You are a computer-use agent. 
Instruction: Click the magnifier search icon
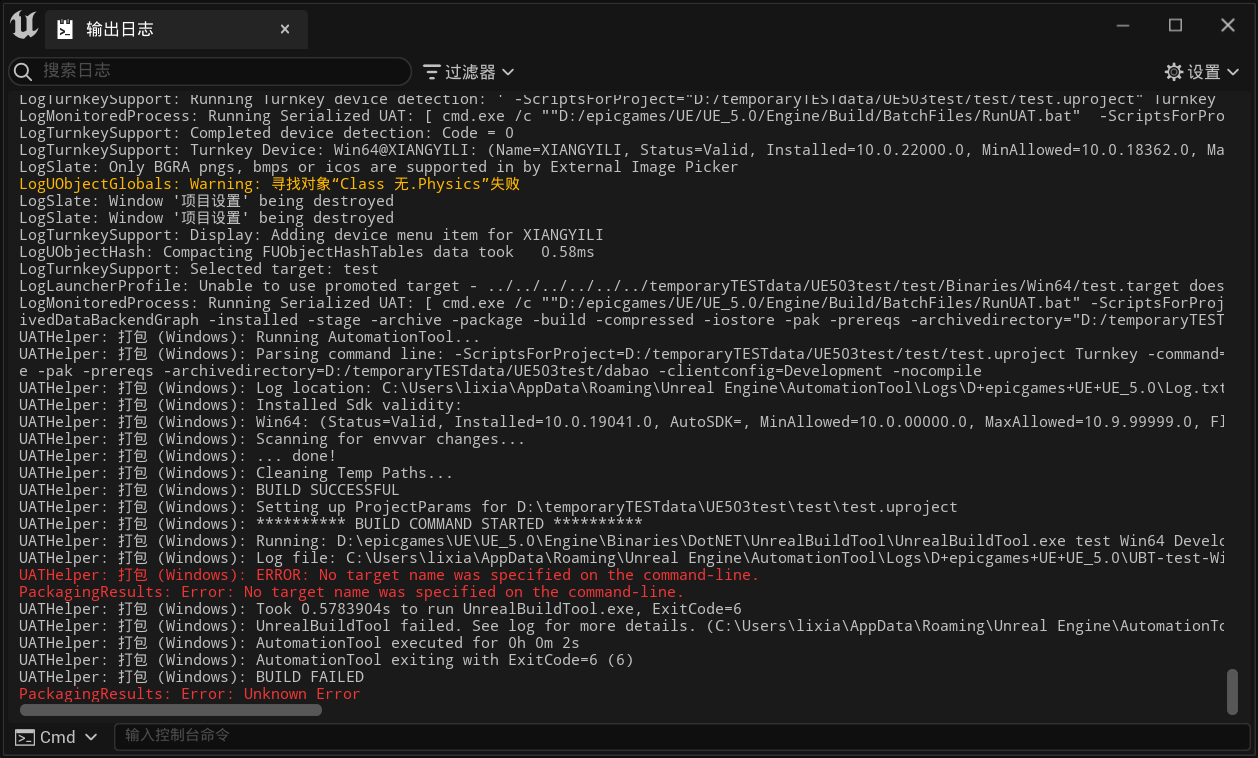click(23, 72)
